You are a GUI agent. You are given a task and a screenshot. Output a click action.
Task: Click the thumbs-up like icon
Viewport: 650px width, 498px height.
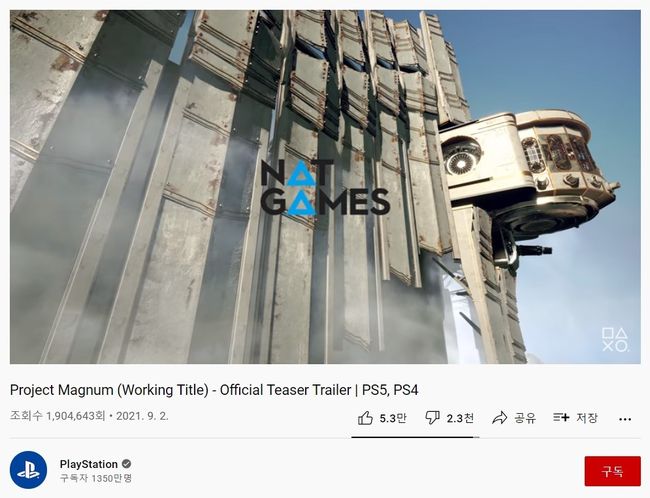365,418
